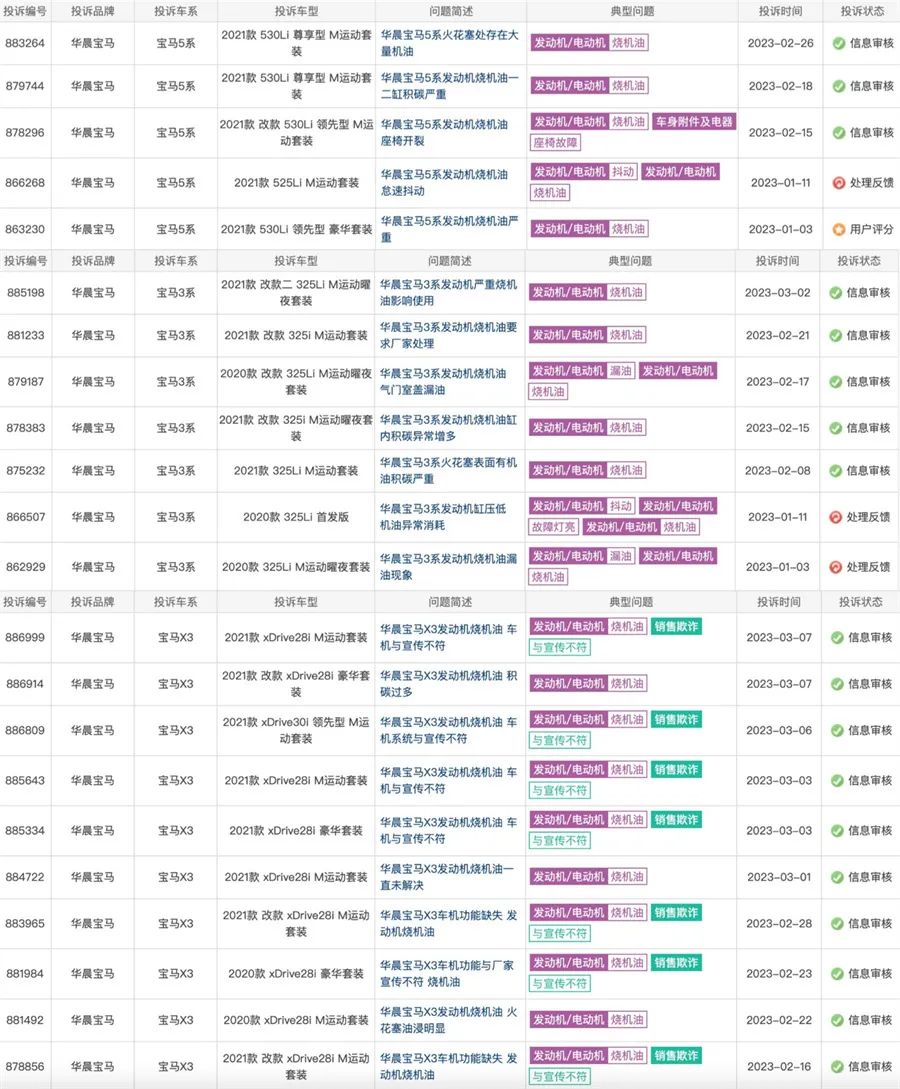Select complaint number 881984 cell
The image size is (900, 1089).
tap(25, 973)
